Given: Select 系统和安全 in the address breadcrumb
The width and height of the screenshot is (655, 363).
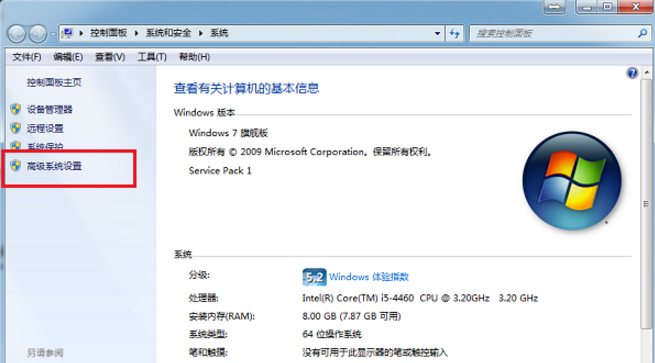Looking at the screenshot, I should (x=168, y=33).
